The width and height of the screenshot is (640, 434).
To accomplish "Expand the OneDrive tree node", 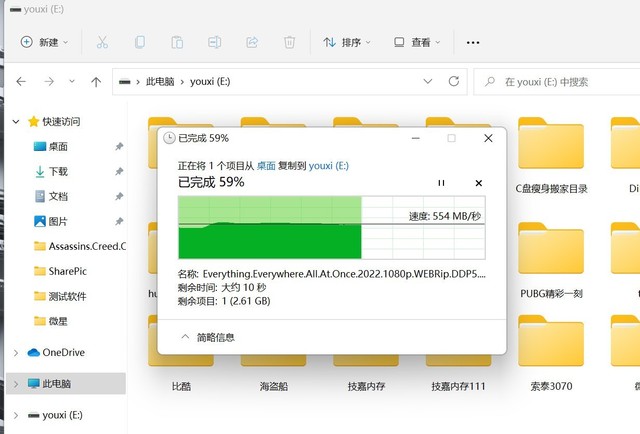I will click(16, 353).
